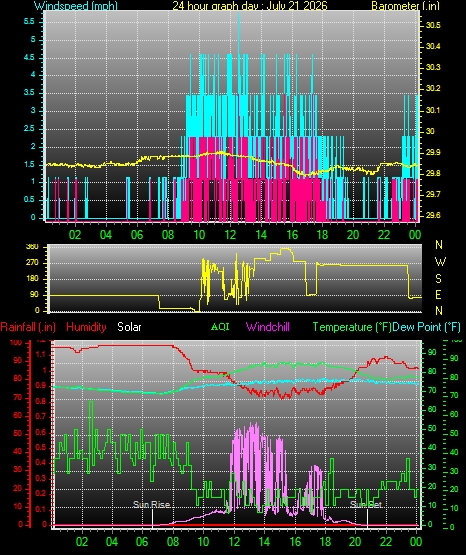
Task: Select the Windchill legend label
Action: 267,326
